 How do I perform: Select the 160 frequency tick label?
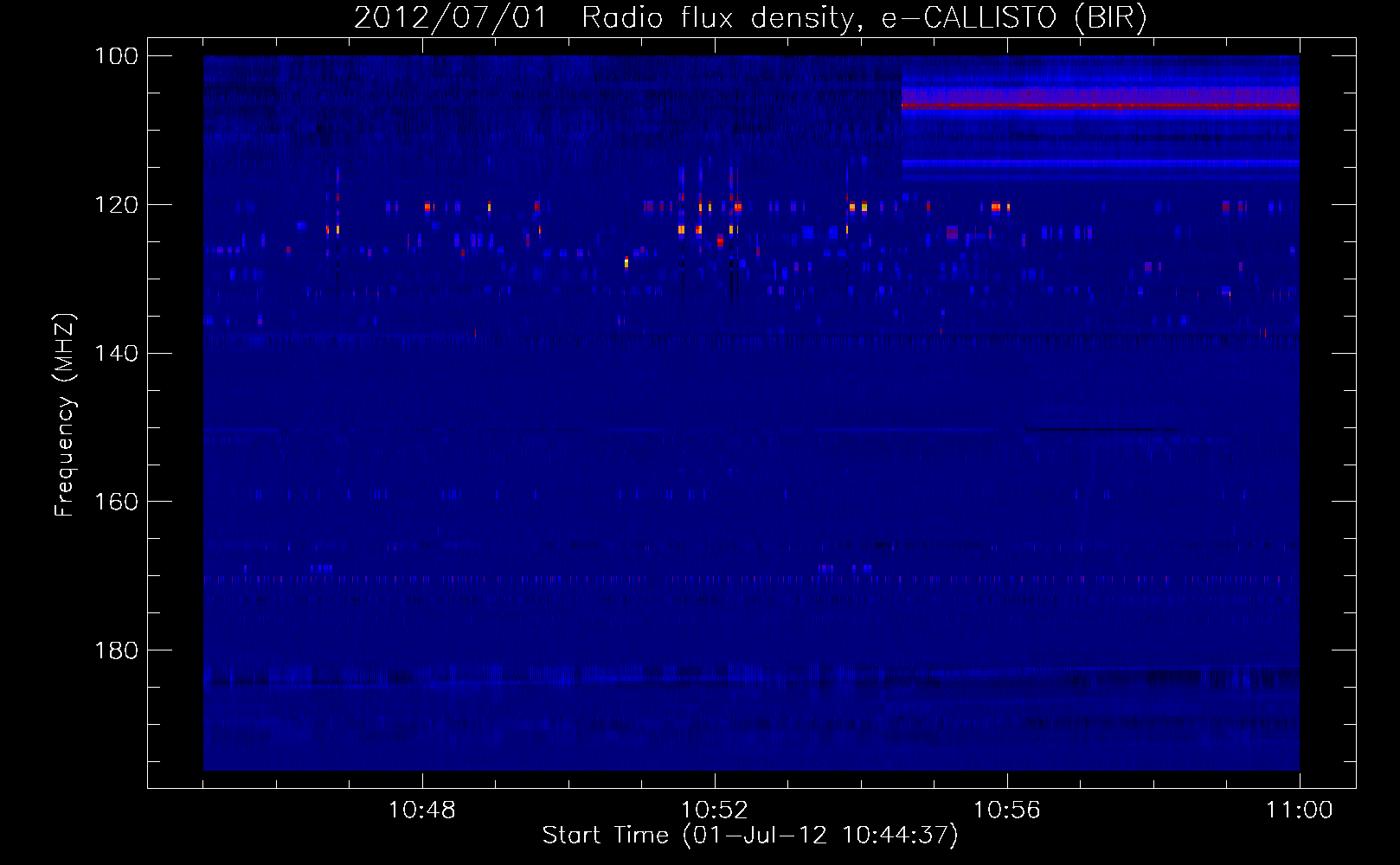[x=117, y=502]
